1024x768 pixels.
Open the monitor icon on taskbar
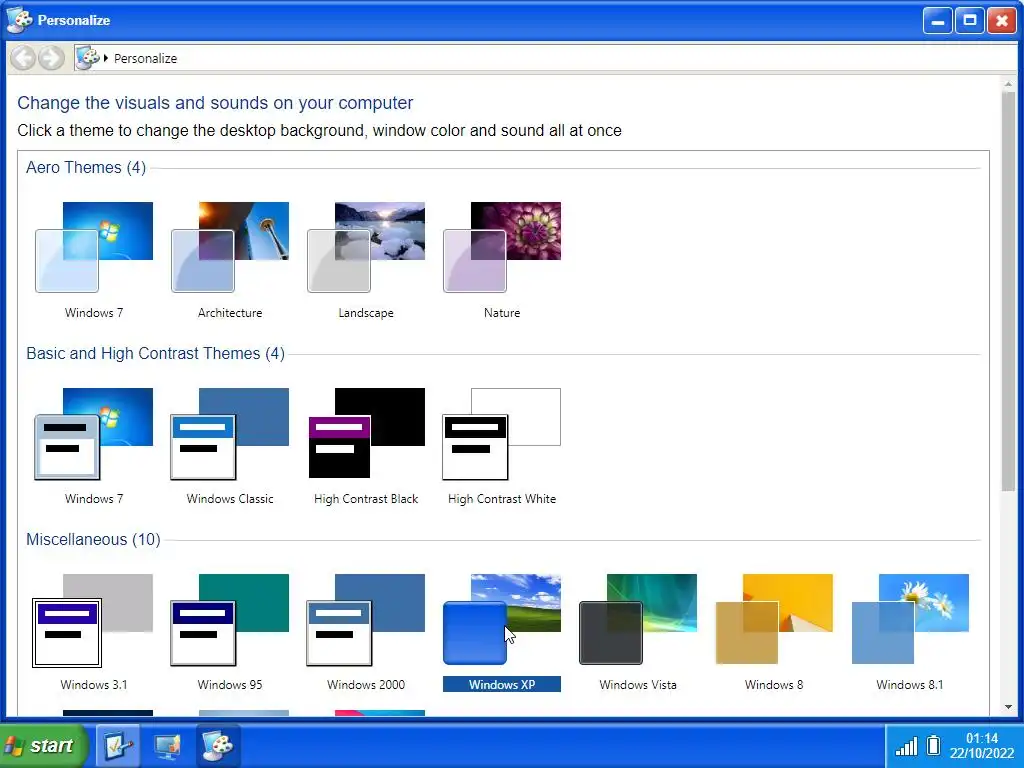[x=167, y=745]
